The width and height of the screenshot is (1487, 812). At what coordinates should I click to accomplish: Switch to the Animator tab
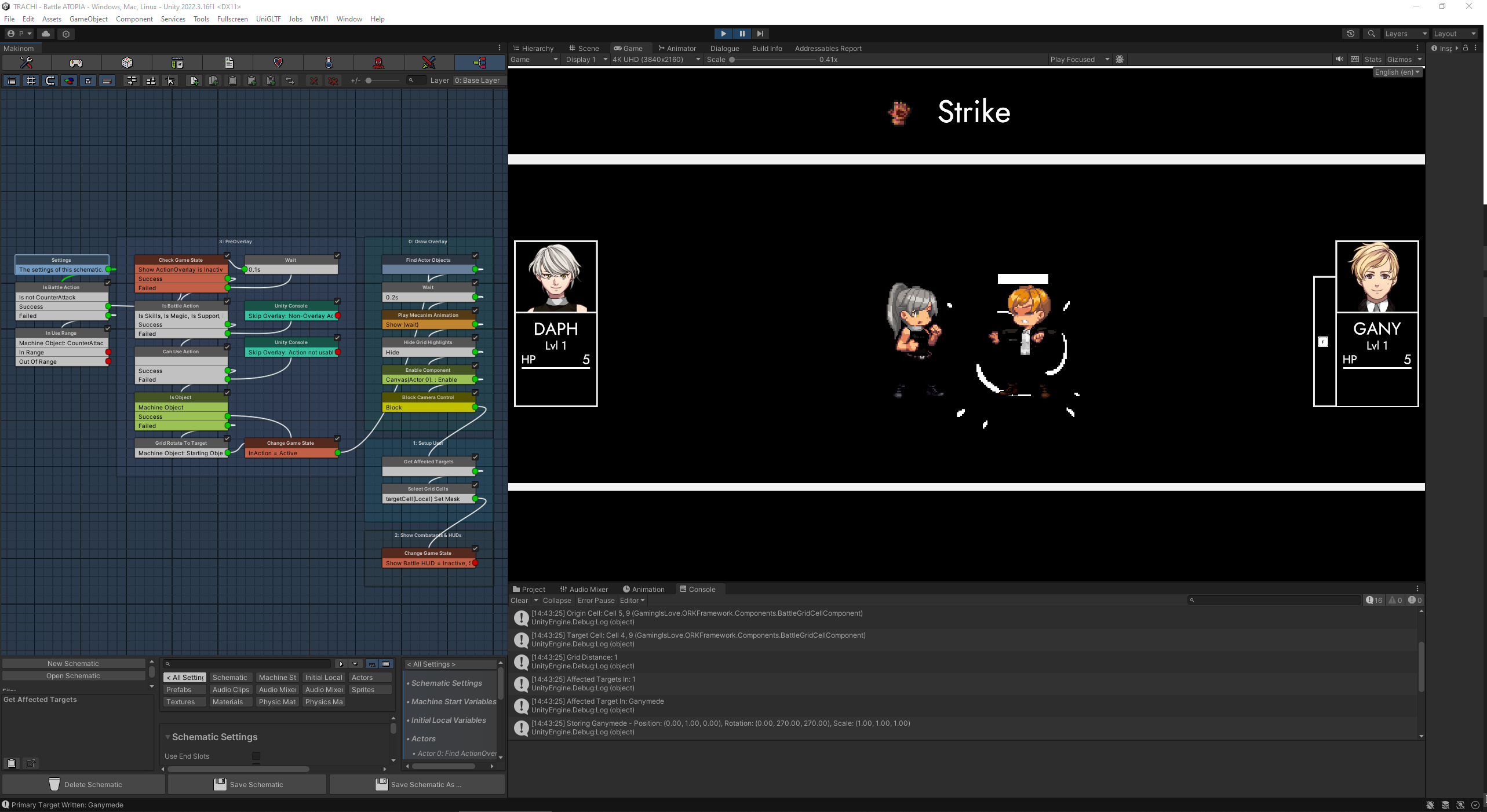pos(676,48)
